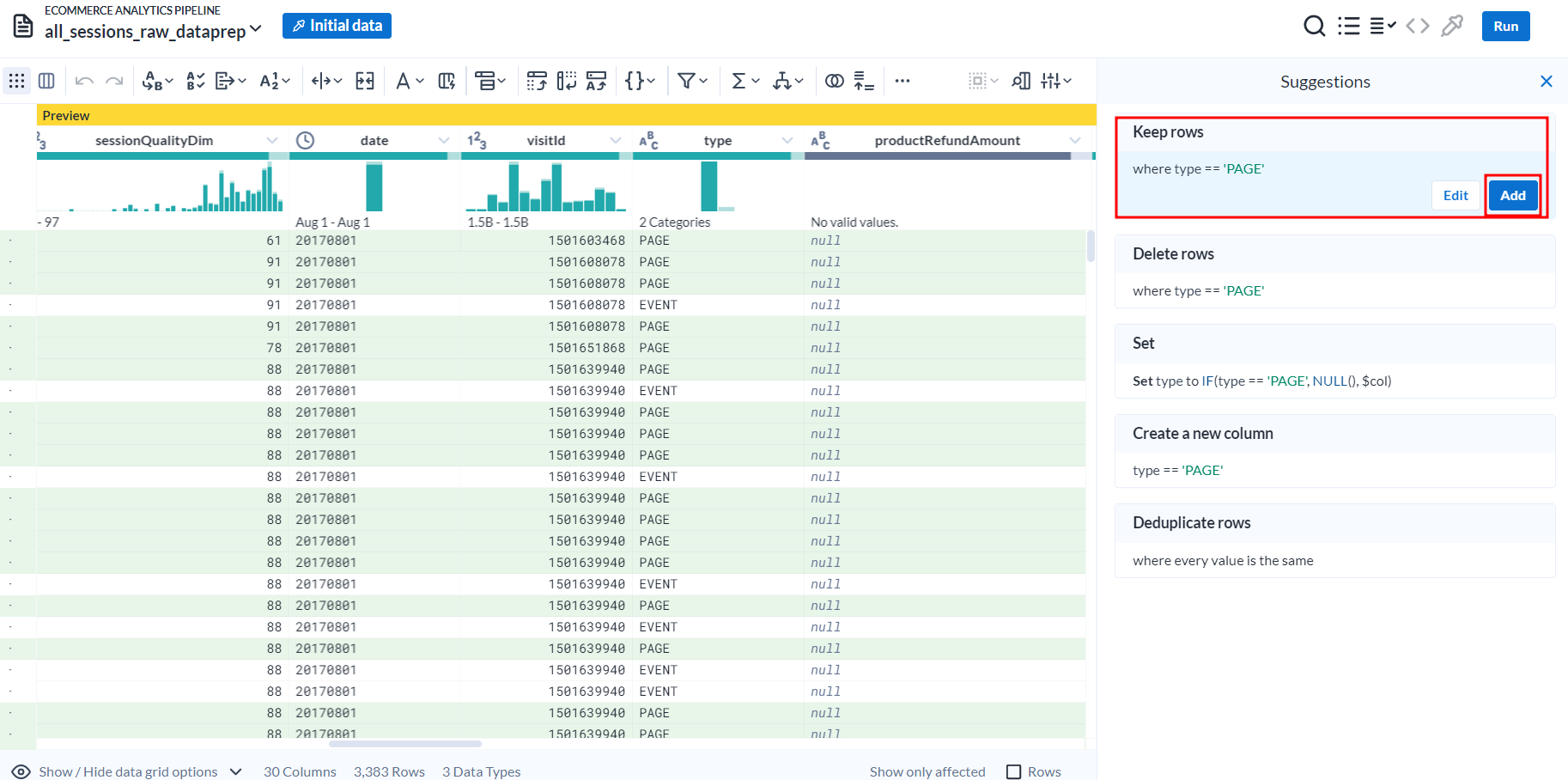Image resolution: width=1568 pixels, height=780 pixels.
Task: Click the string type icon on productRefundAmount
Action: click(x=820, y=140)
